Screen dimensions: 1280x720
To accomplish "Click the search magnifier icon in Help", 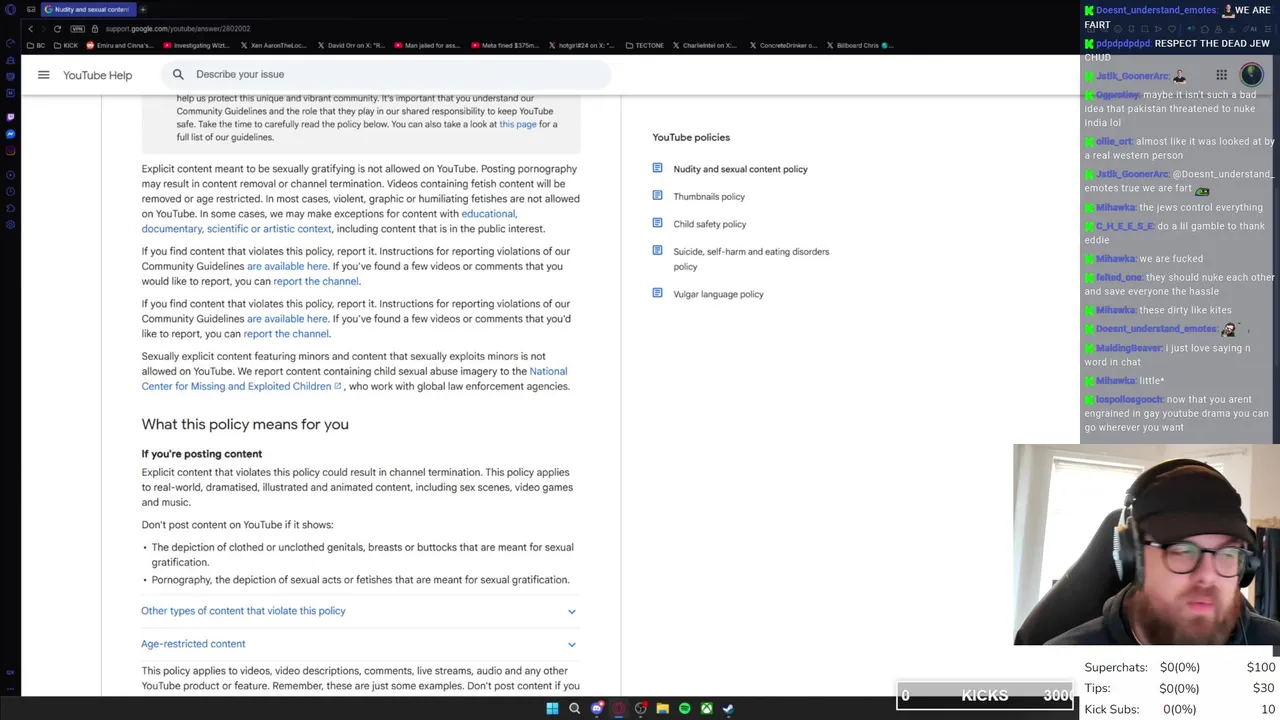I will tap(178, 74).
